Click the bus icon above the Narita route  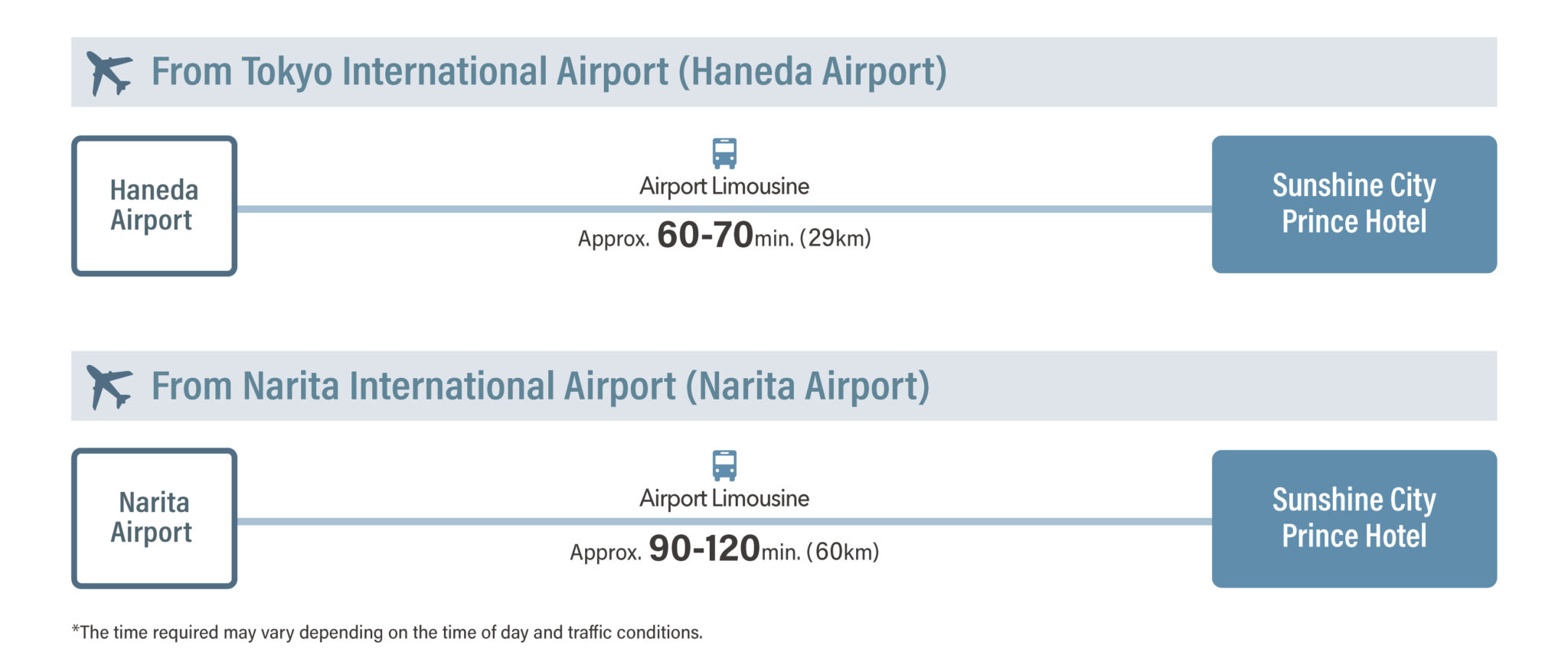pos(724,465)
